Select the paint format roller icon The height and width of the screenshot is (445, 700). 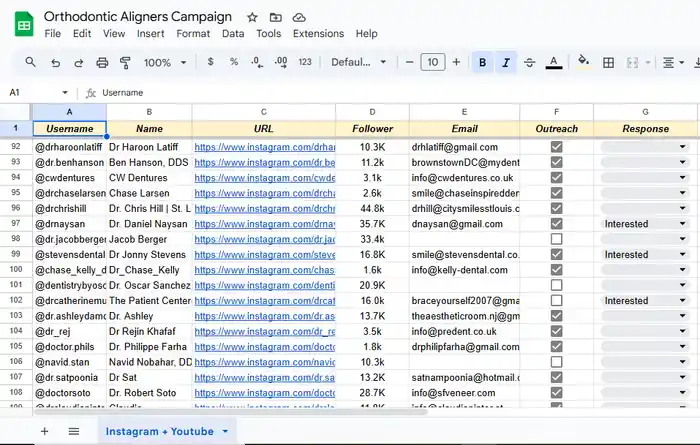tap(125, 62)
